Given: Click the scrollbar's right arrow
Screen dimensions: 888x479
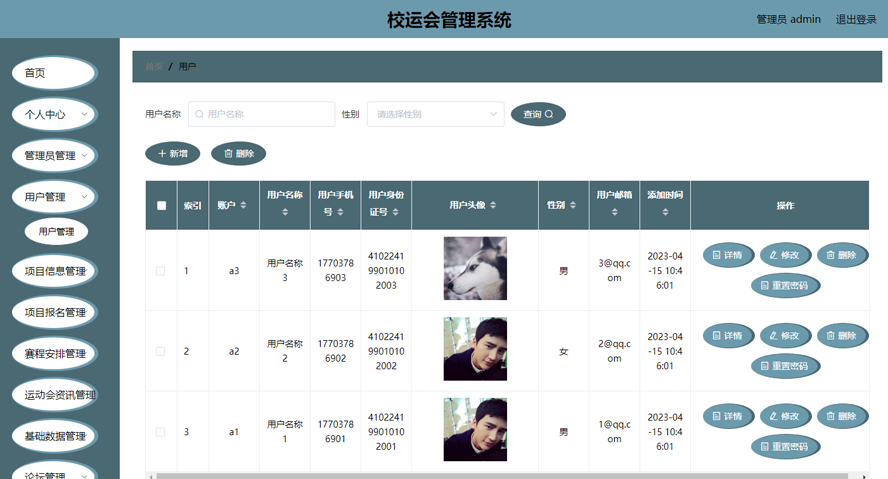Looking at the screenshot, I should 864,476.
